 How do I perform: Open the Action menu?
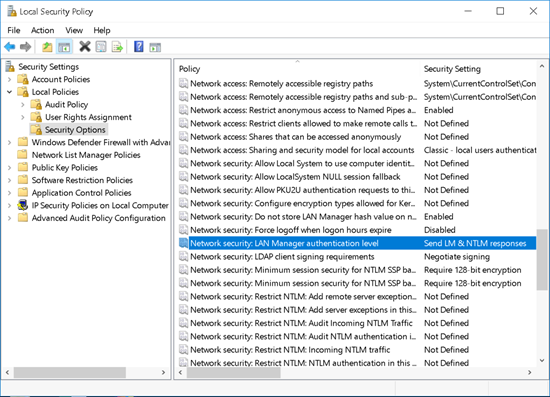pos(42,31)
